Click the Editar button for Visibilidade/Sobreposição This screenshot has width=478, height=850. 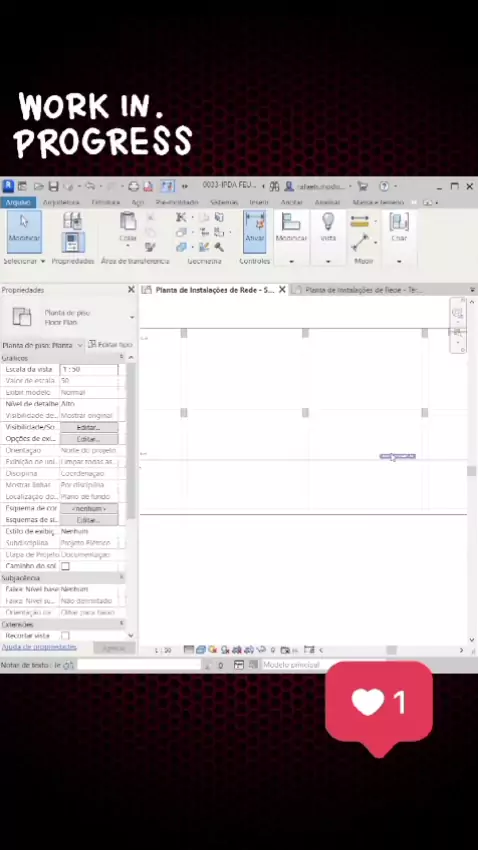click(89, 427)
